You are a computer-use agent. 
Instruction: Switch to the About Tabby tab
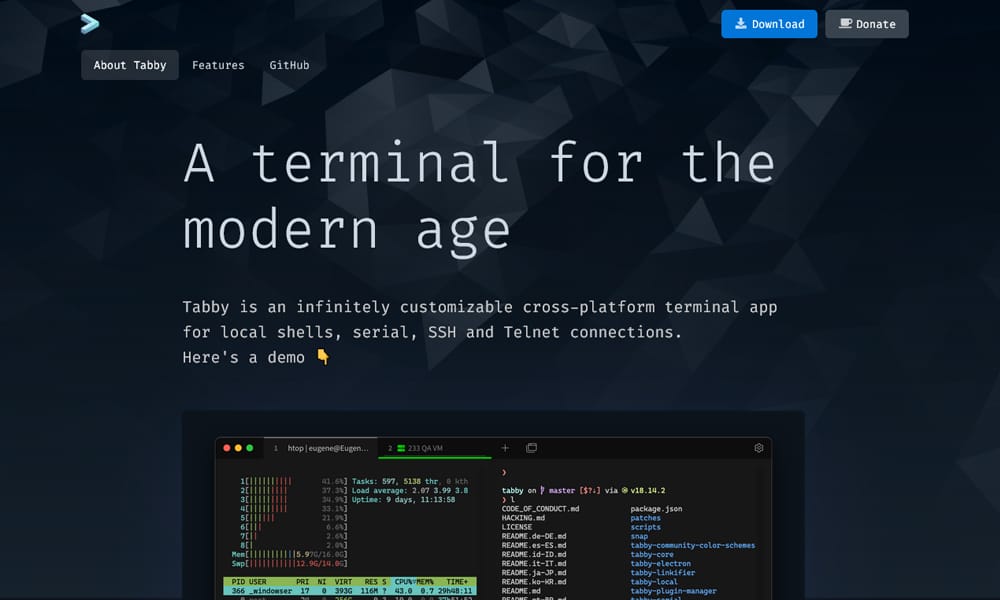click(x=130, y=65)
